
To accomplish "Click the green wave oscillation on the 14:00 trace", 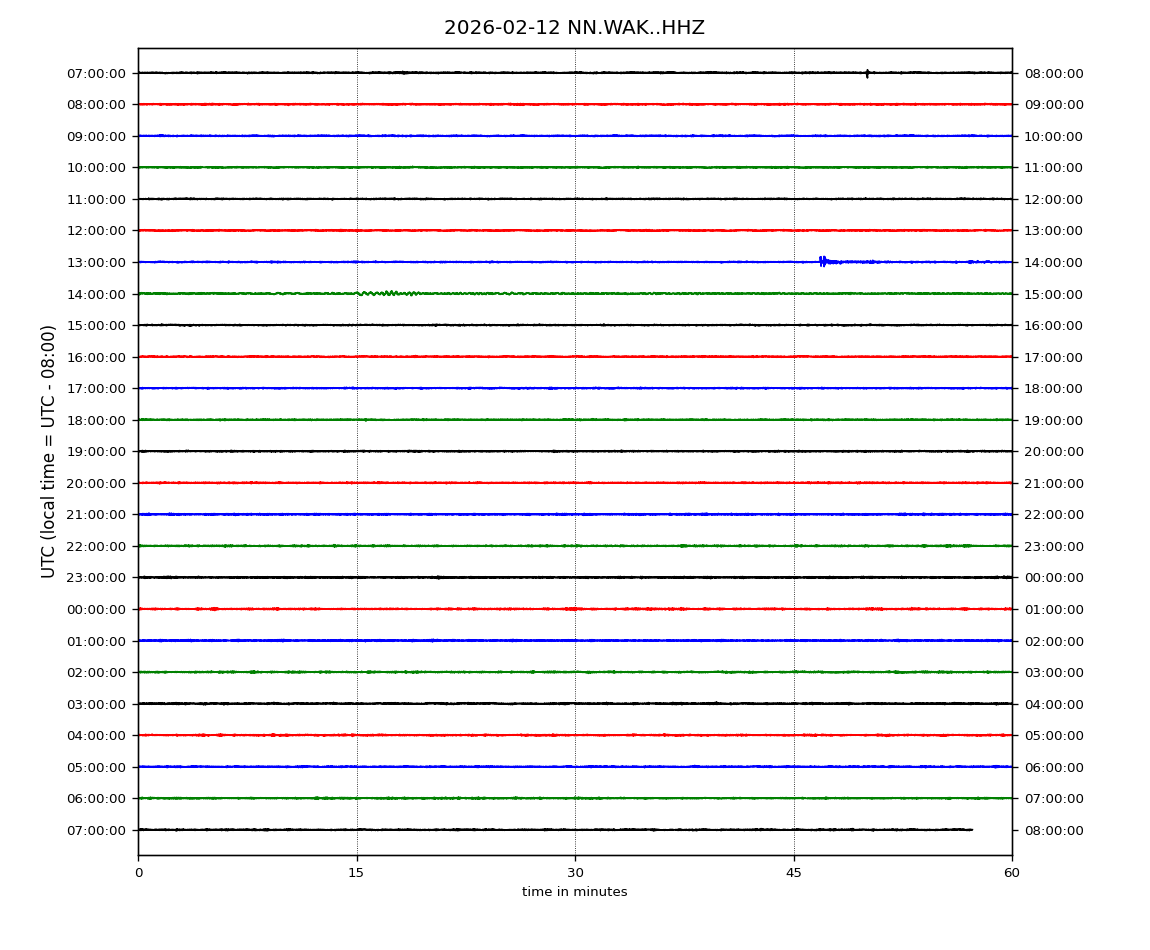I will pyautogui.click(x=387, y=293).
